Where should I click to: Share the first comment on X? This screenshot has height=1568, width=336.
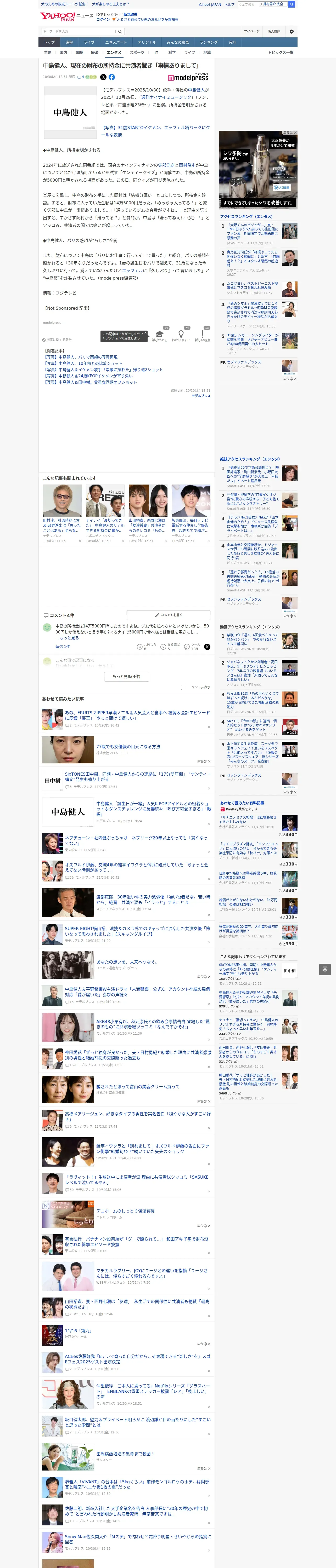click(x=207, y=647)
